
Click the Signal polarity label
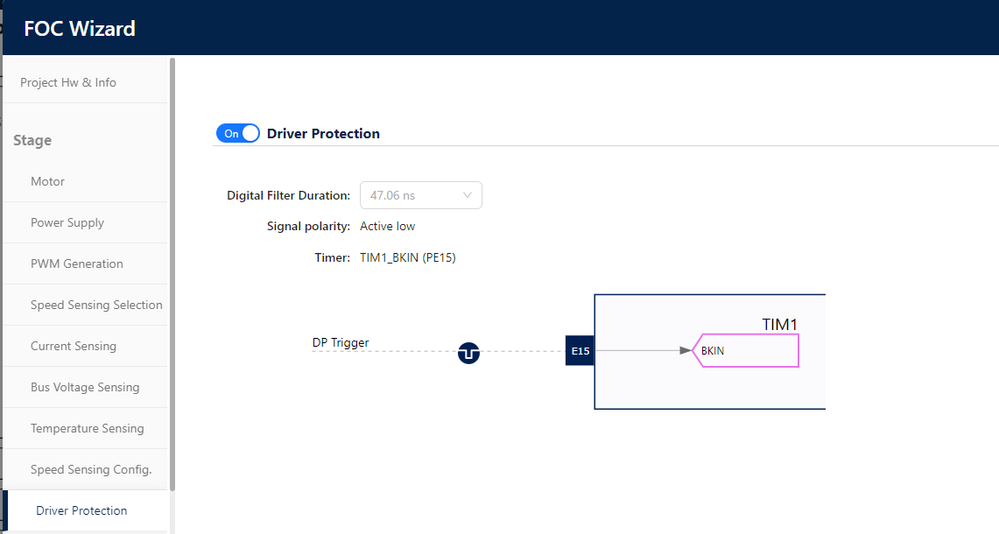[308, 226]
